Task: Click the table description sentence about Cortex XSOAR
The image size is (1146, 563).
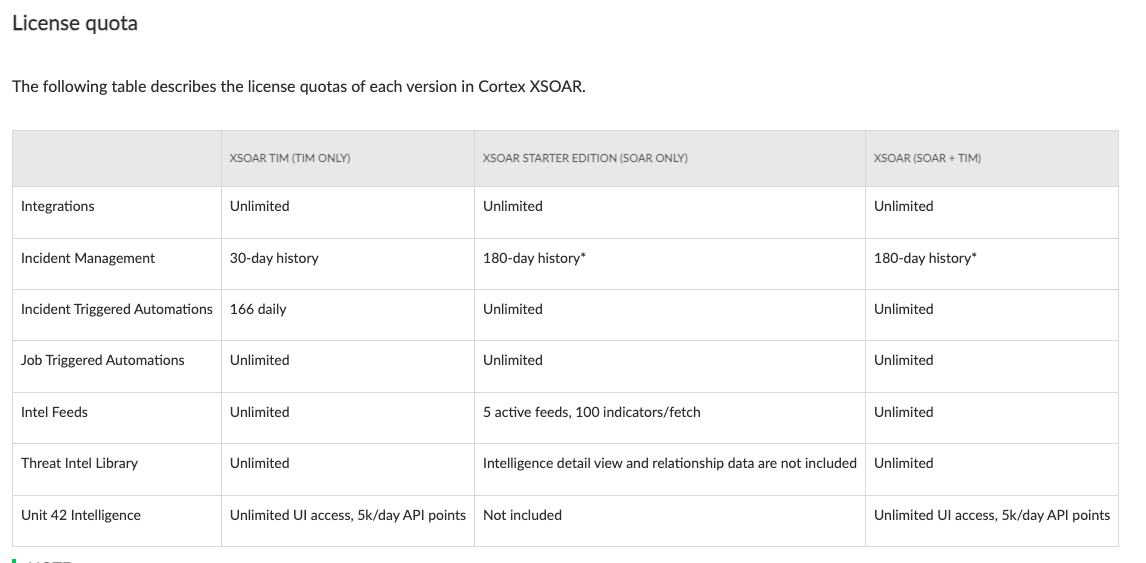Action: (x=299, y=86)
